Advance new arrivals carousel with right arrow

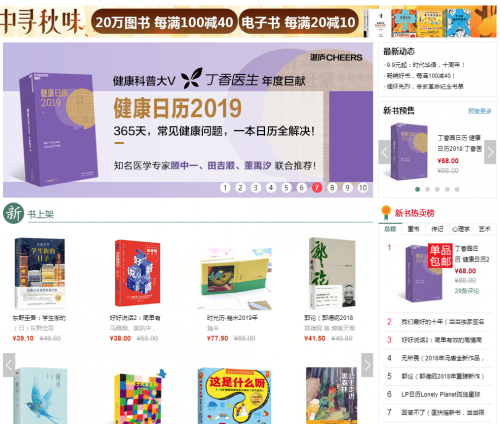367,365
